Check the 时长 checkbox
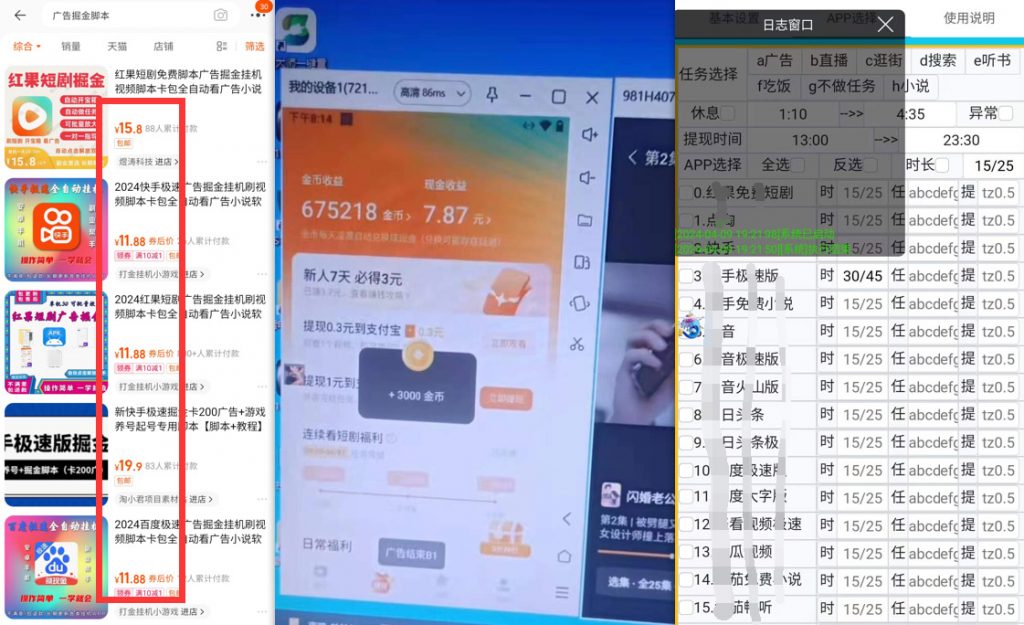The width and height of the screenshot is (1024, 625). coord(943,165)
